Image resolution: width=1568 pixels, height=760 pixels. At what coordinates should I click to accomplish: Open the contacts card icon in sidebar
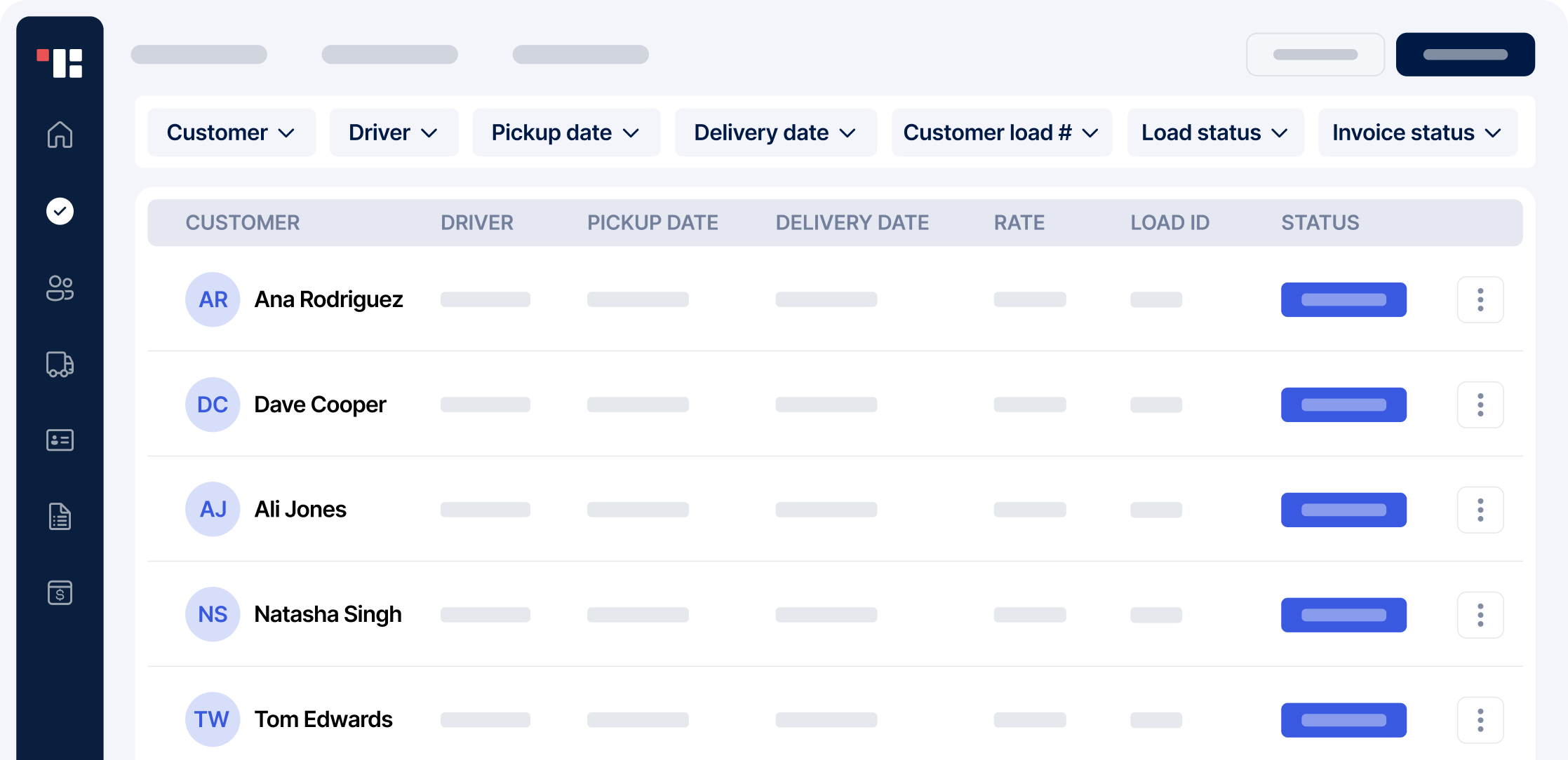pos(60,440)
